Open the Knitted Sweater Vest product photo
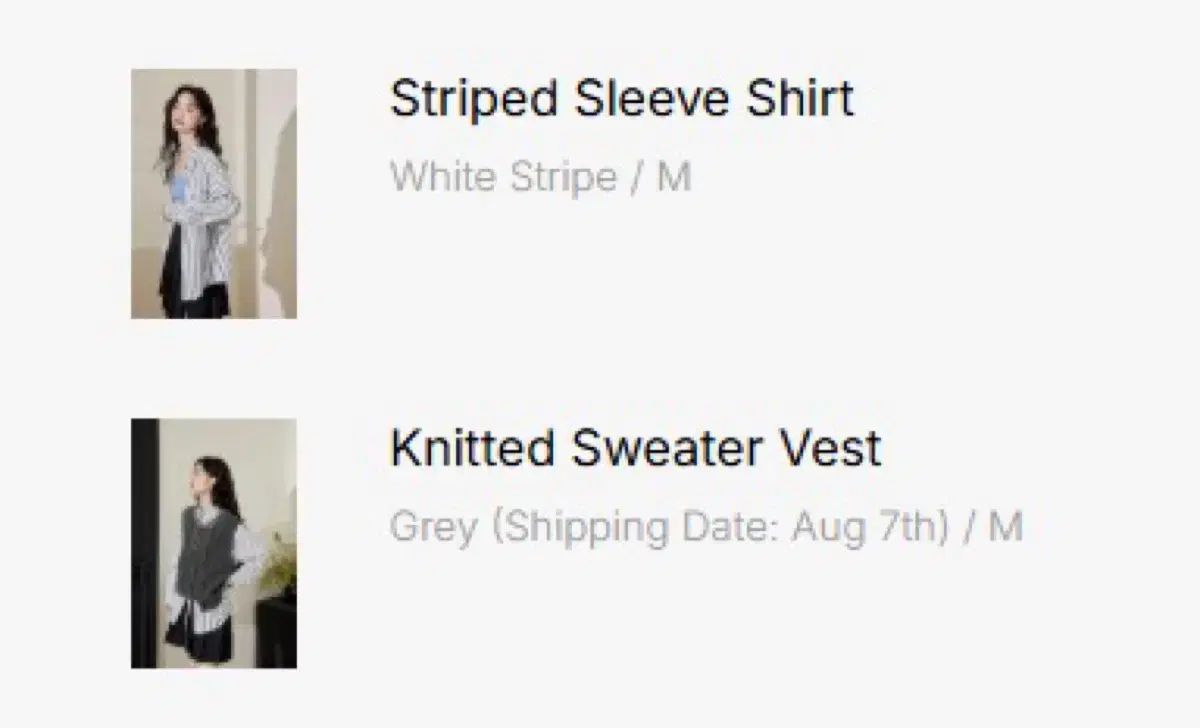Viewport: 1200px width, 728px height. (214, 543)
